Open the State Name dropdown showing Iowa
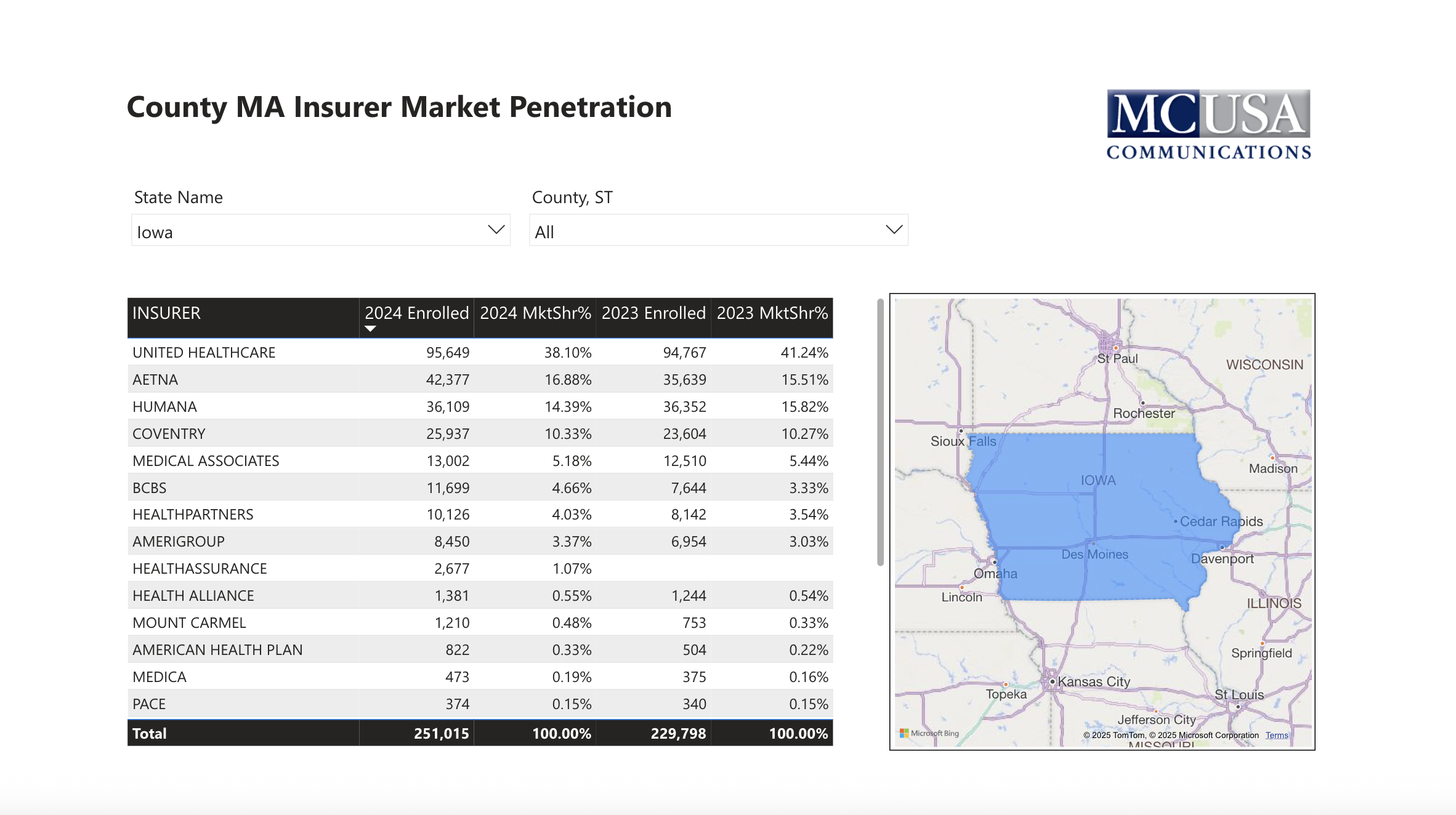The height and width of the screenshot is (815, 1456). pyautogui.click(x=321, y=230)
